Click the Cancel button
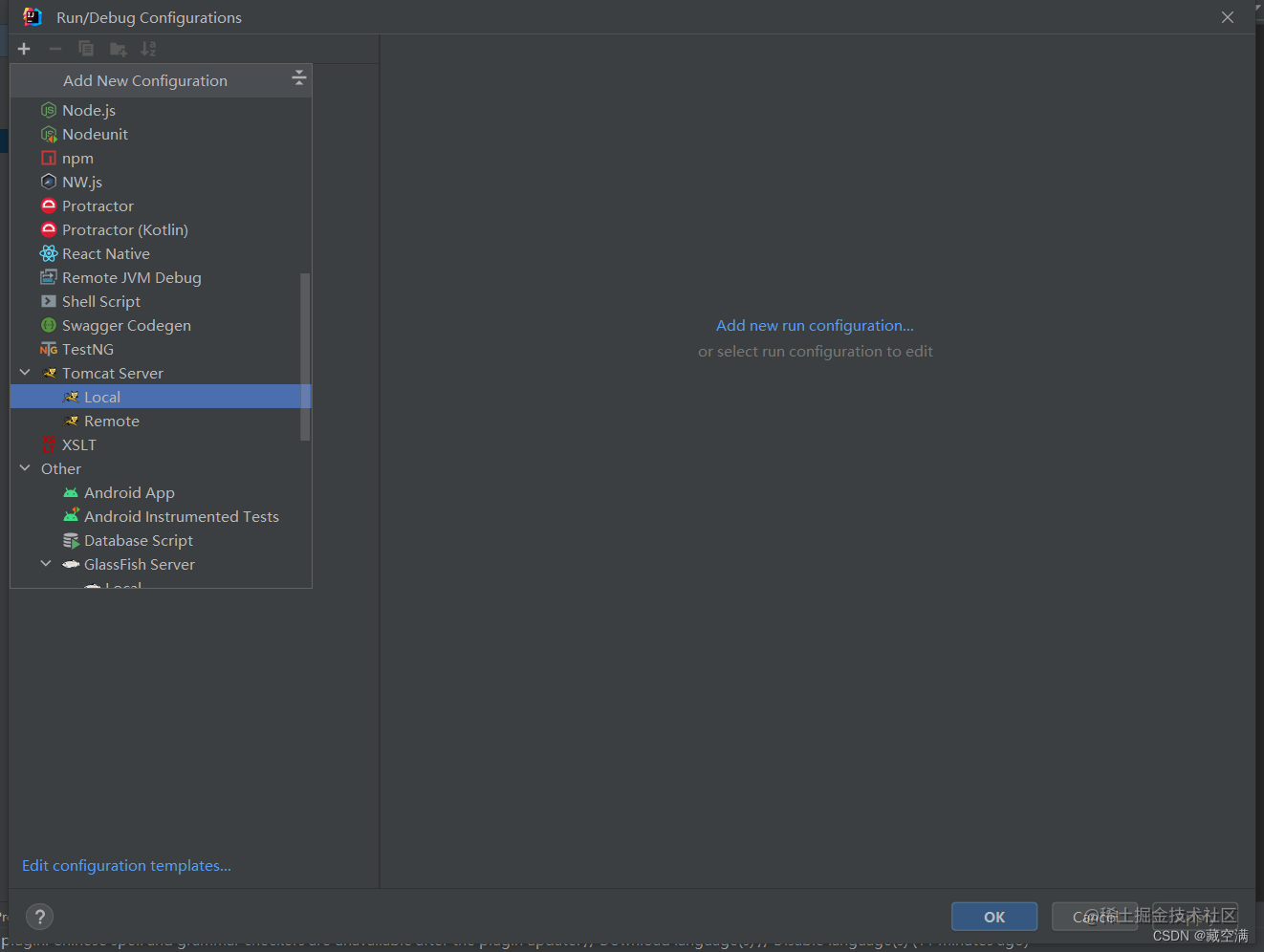Image resolution: width=1264 pixels, height=952 pixels. click(1095, 917)
